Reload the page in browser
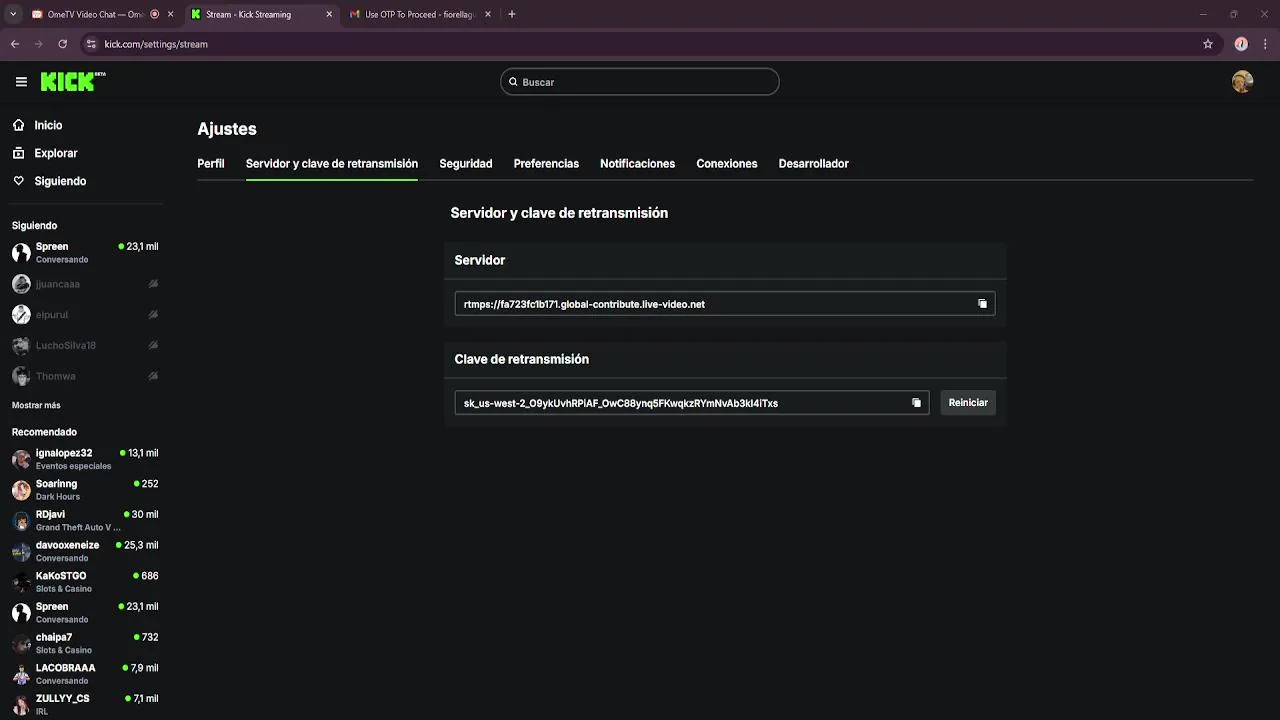1280x720 pixels. (x=62, y=44)
